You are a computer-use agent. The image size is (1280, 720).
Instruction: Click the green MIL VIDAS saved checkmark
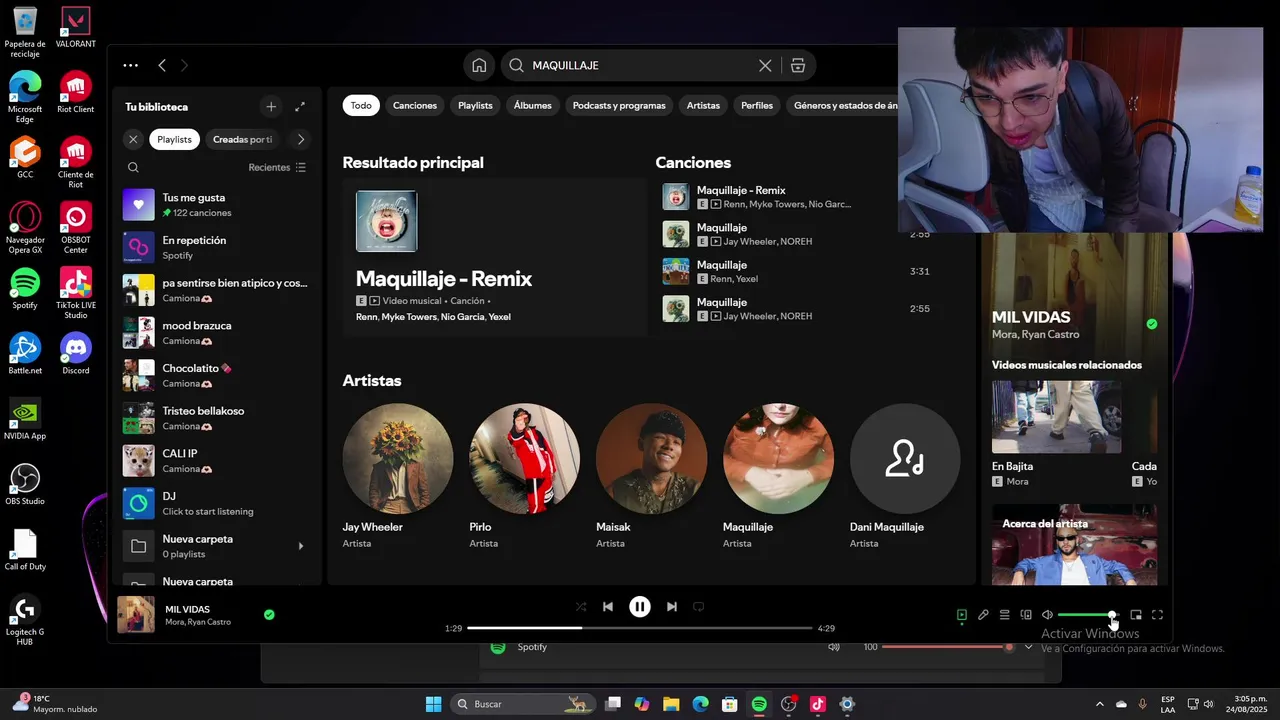tap(269, 615)
